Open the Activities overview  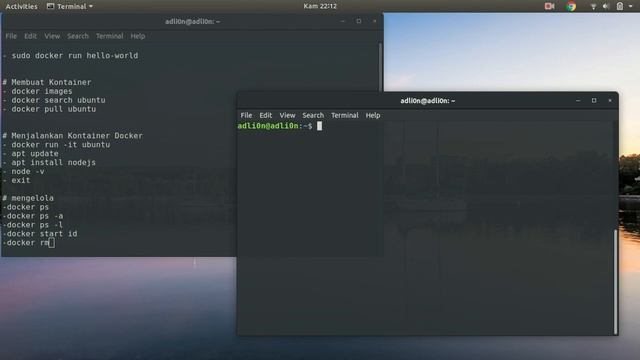[x=21, y=7]
